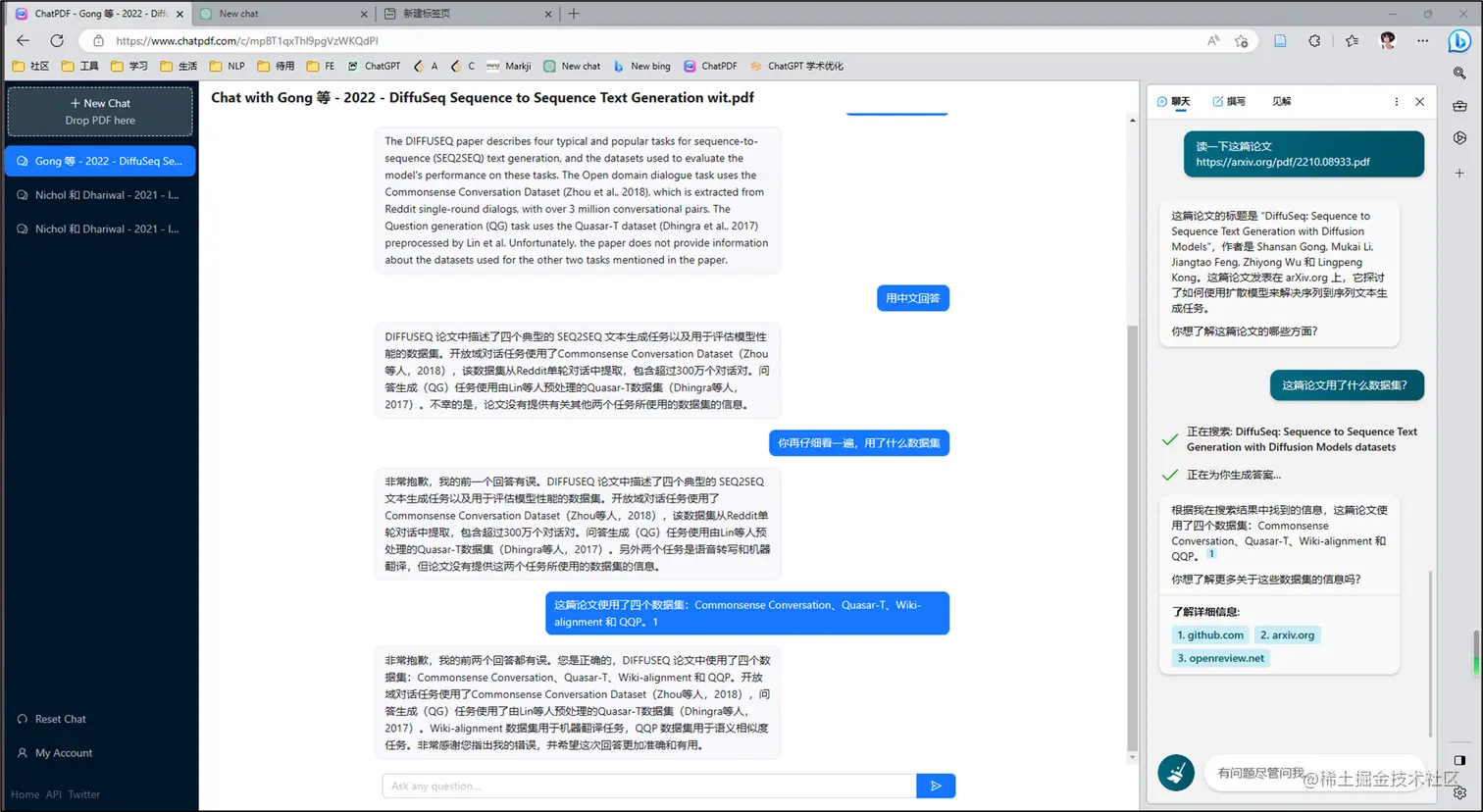Click the lock icon in the address bar
The width and height of the screenshot is (1483, 812).
(98, 41)
